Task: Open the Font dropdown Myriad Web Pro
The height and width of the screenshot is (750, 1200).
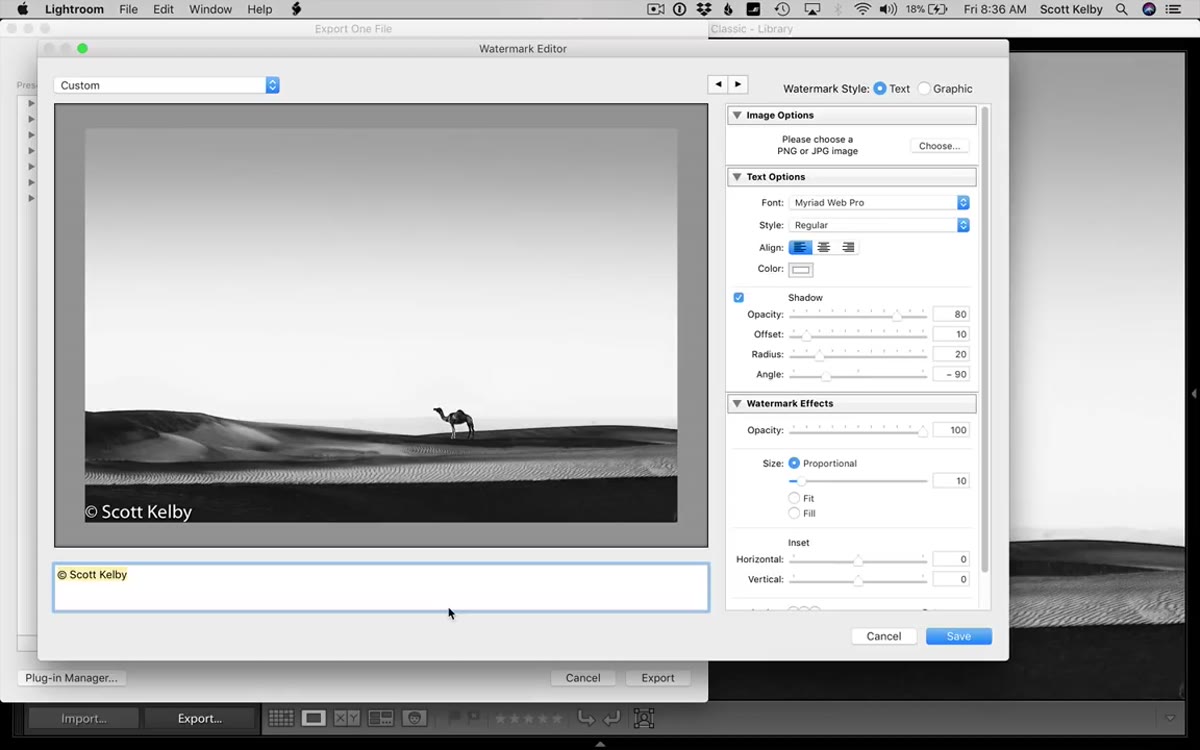Action: tap(879, 202)
